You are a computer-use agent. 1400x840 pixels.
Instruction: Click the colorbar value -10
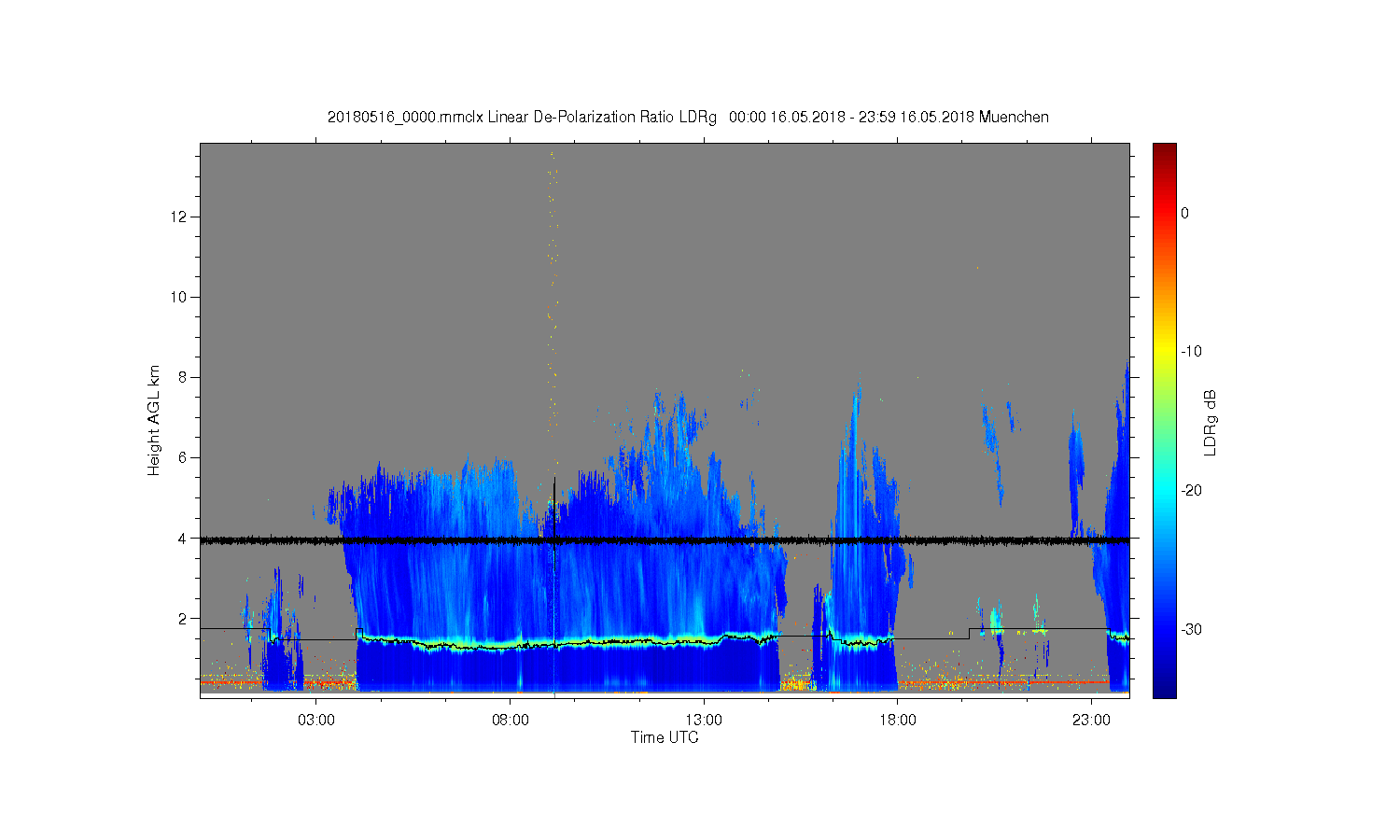pos(1191,352)
